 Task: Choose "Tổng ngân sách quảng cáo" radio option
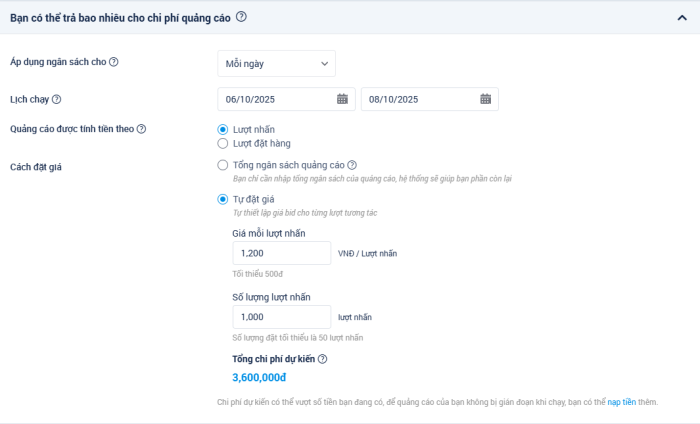pos(223,165)
